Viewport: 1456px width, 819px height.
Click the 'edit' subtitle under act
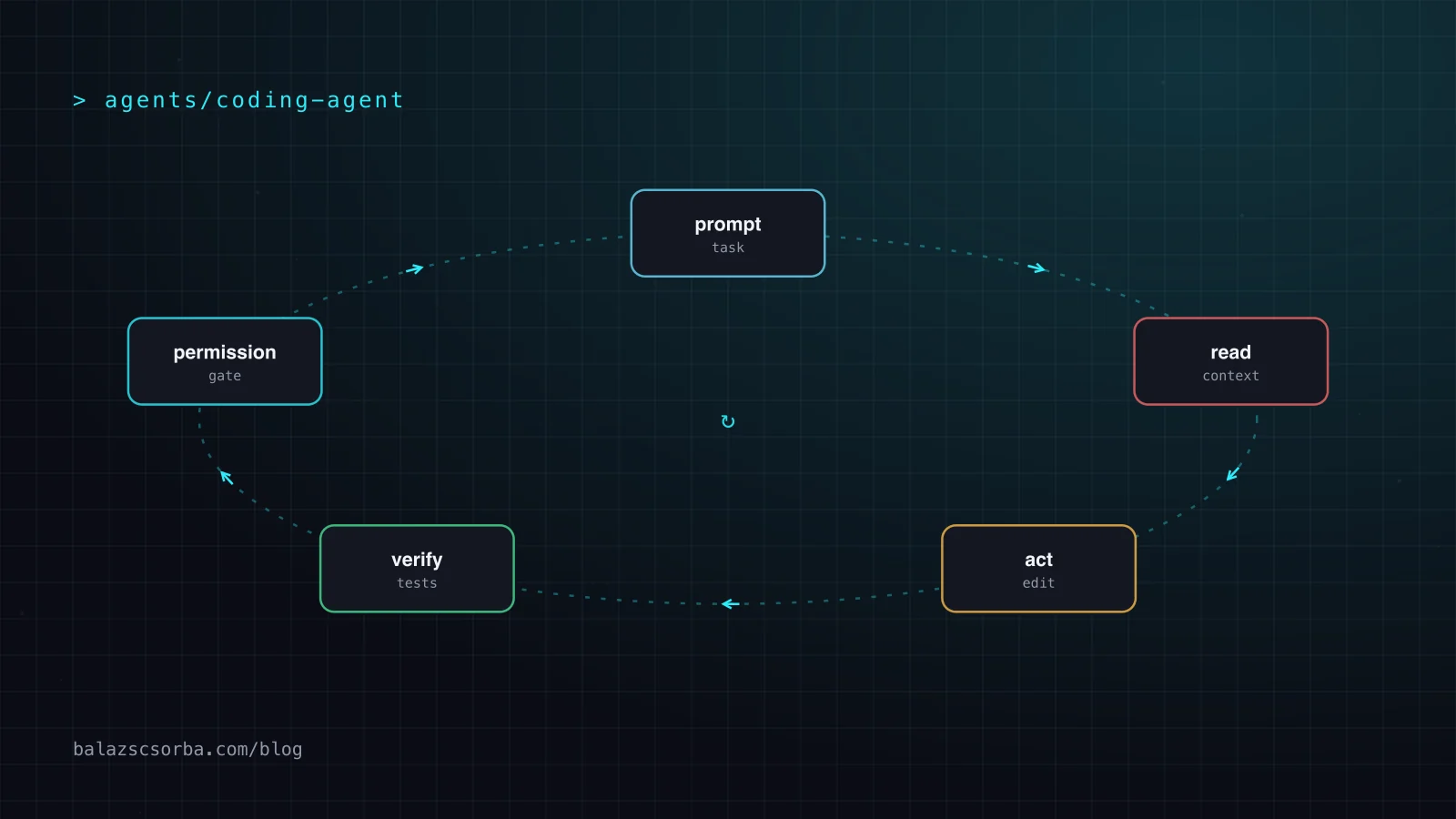(1038, 583)
